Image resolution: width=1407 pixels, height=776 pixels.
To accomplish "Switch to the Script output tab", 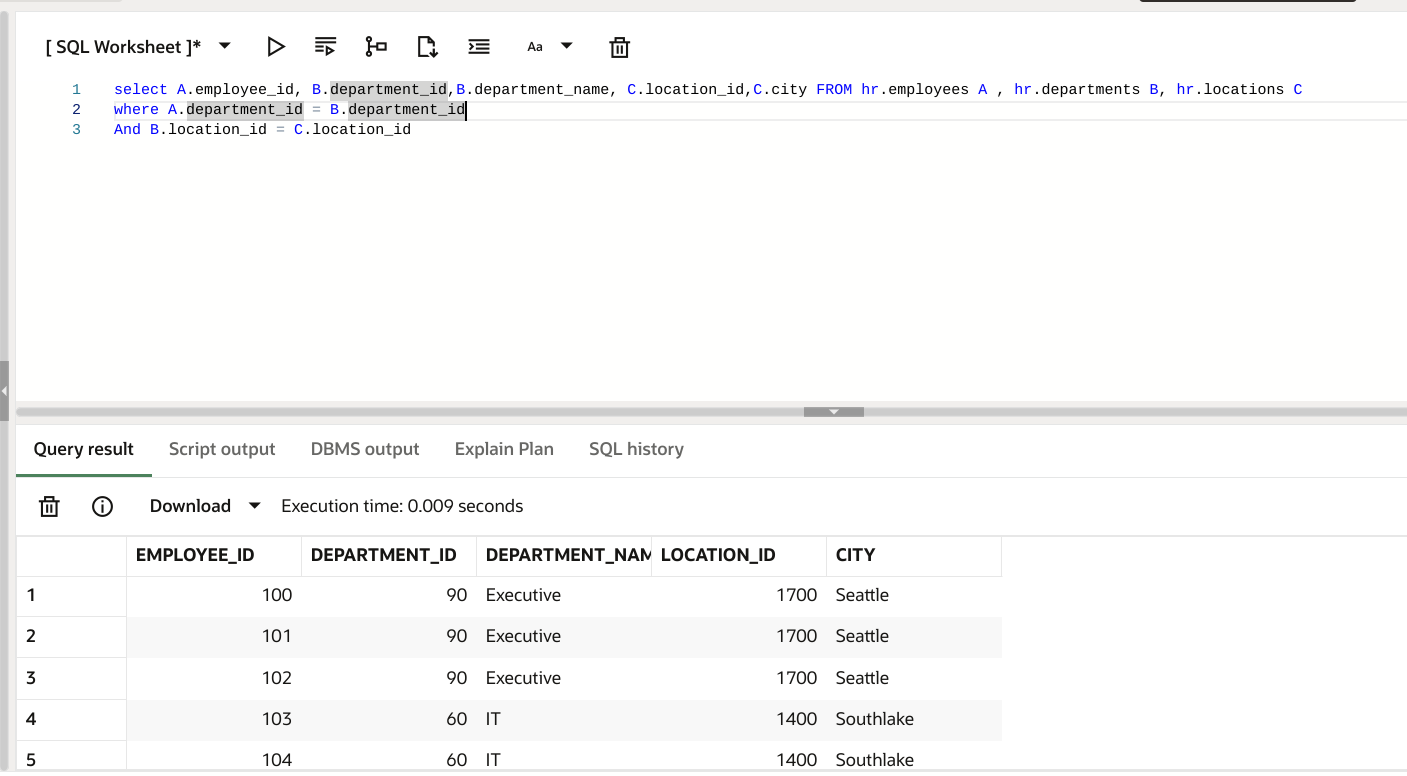I will click(222, 449).
